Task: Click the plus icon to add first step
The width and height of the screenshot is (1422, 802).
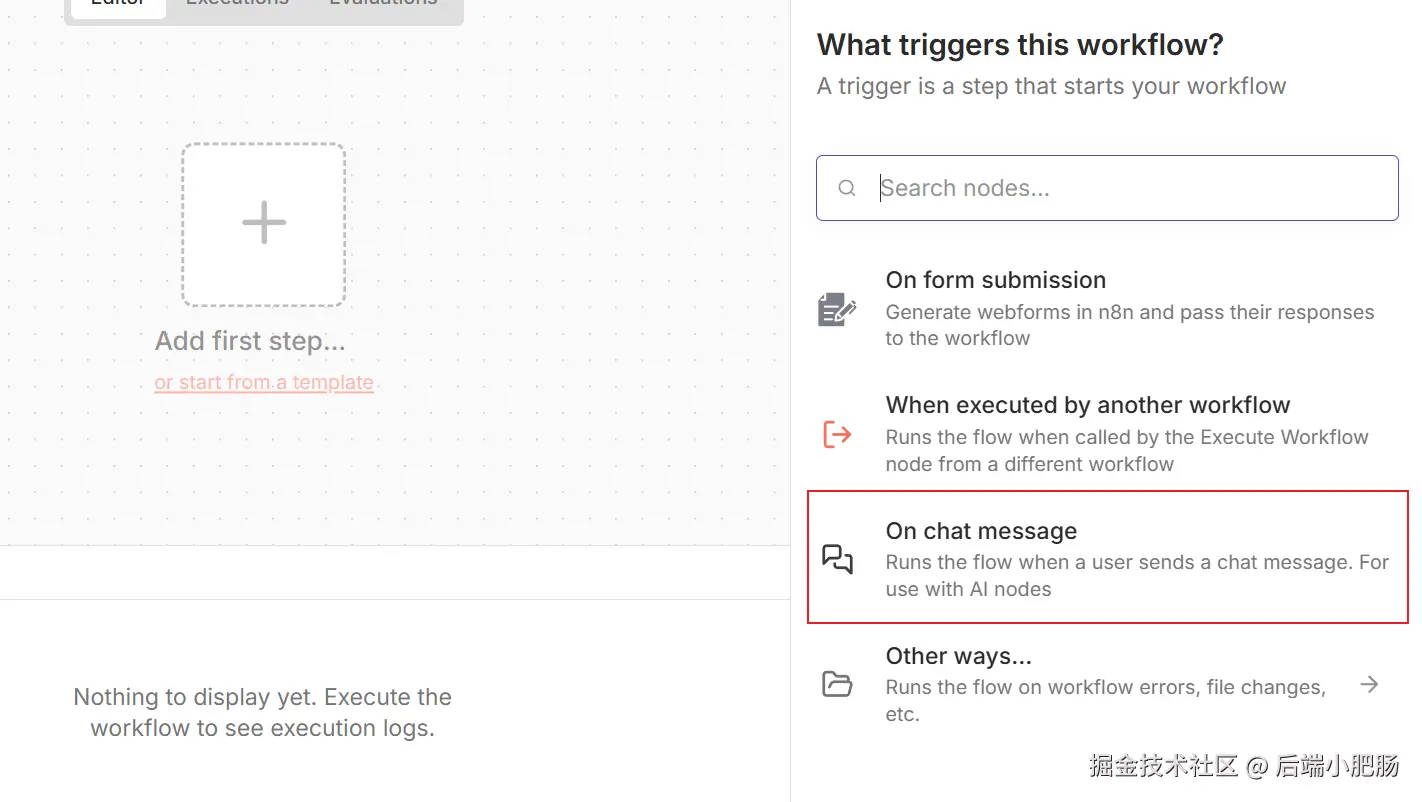Action: tap(264, 223)
